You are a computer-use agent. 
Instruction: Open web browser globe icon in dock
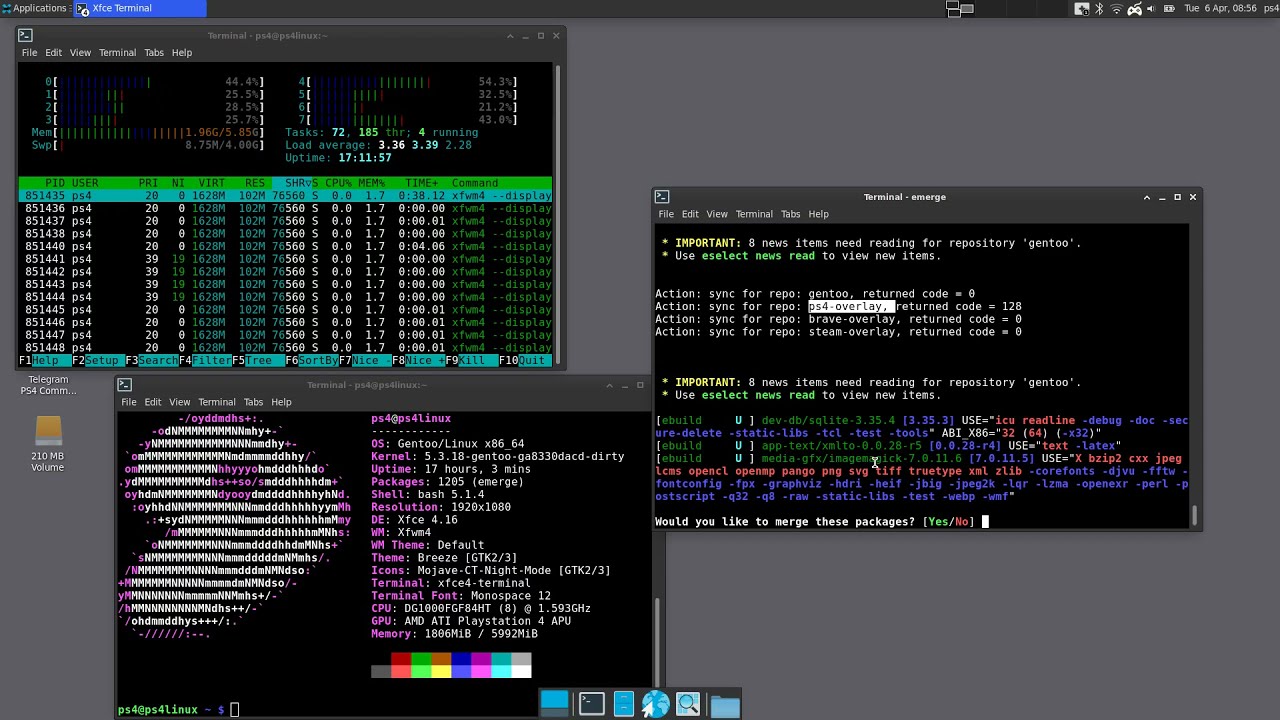point(655,704)
